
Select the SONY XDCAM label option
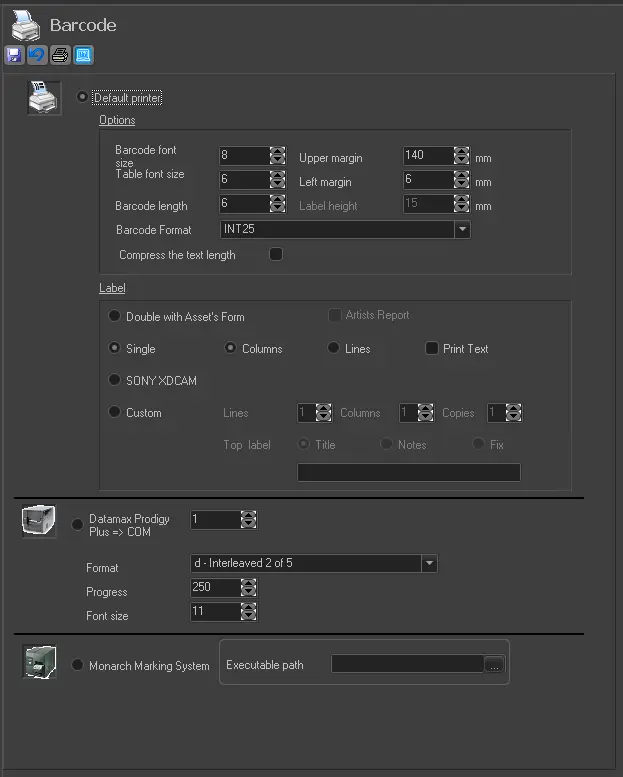point(115,381)
